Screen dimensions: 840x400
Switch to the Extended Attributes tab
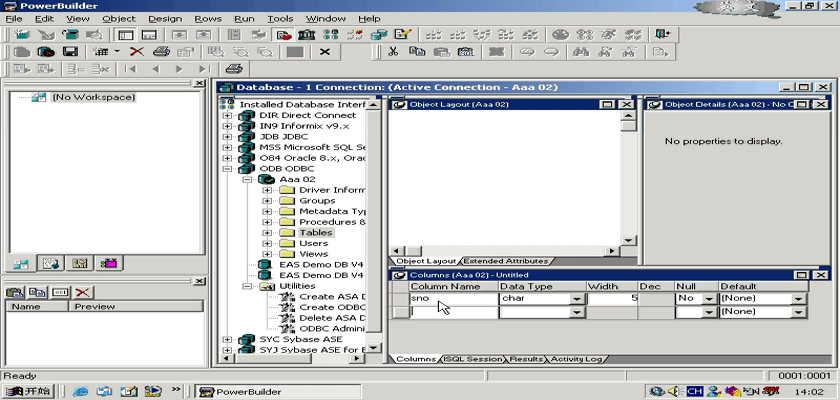coord(505,261)
